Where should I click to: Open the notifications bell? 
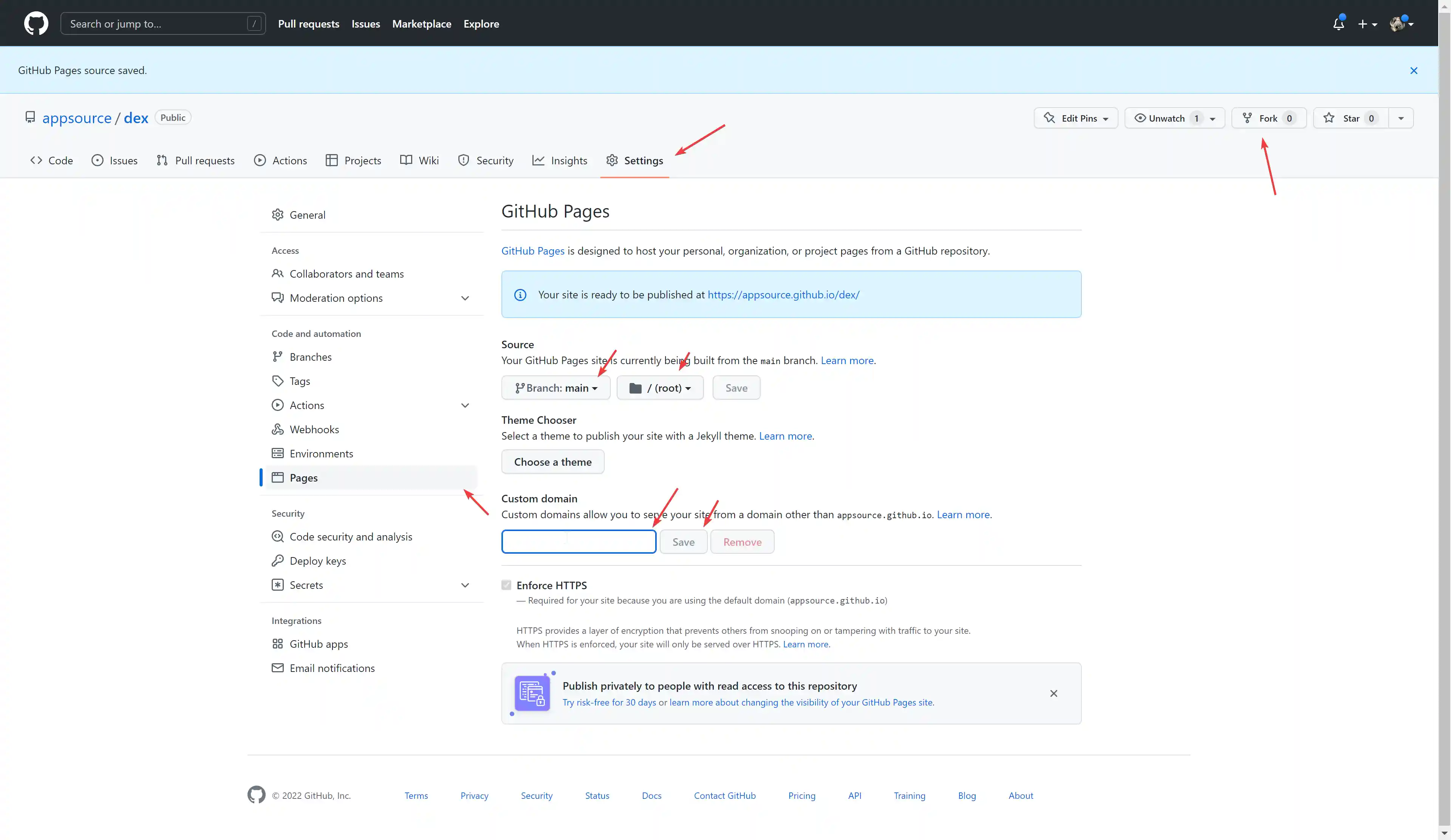click(x=1338, y=23)
